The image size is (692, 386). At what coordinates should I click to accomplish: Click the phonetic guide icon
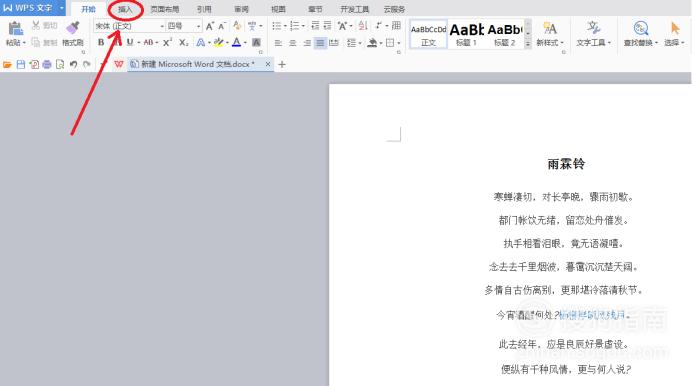coord(252,26)
